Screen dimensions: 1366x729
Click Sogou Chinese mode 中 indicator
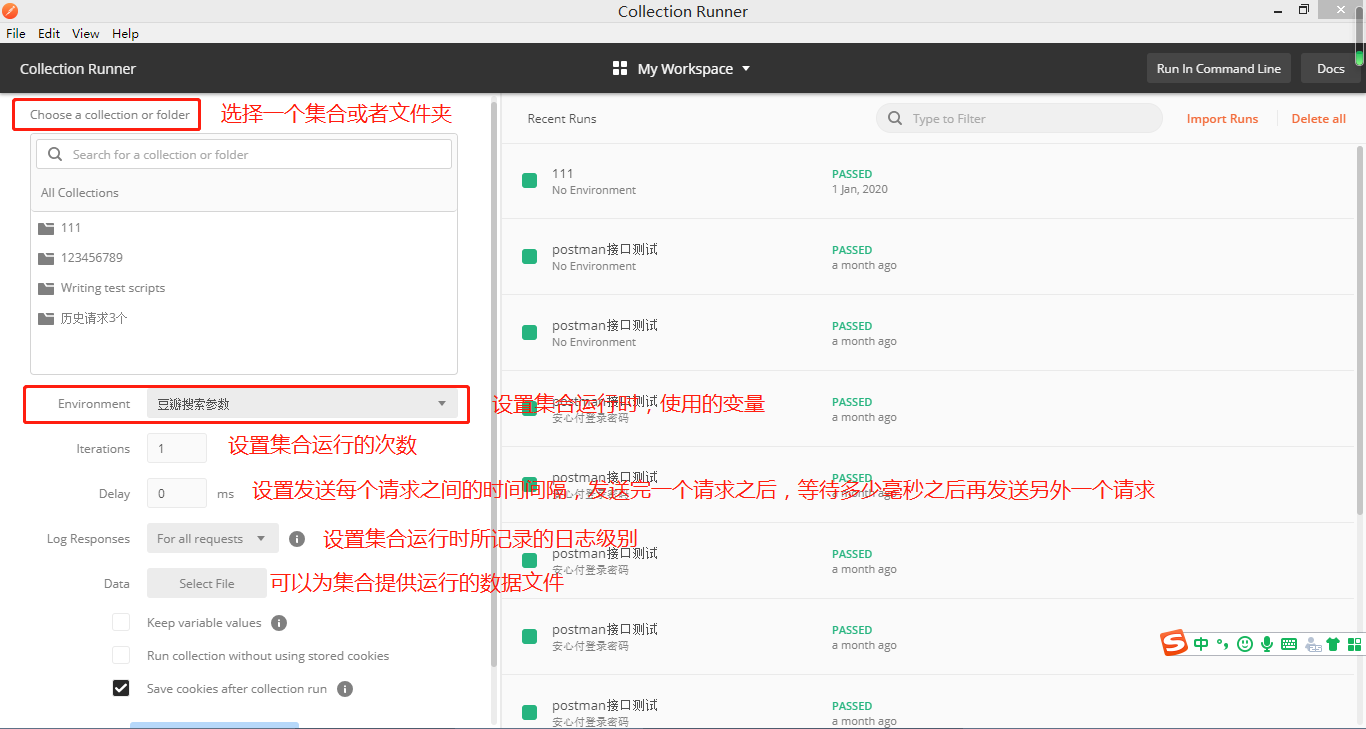tap(1200, 644)
